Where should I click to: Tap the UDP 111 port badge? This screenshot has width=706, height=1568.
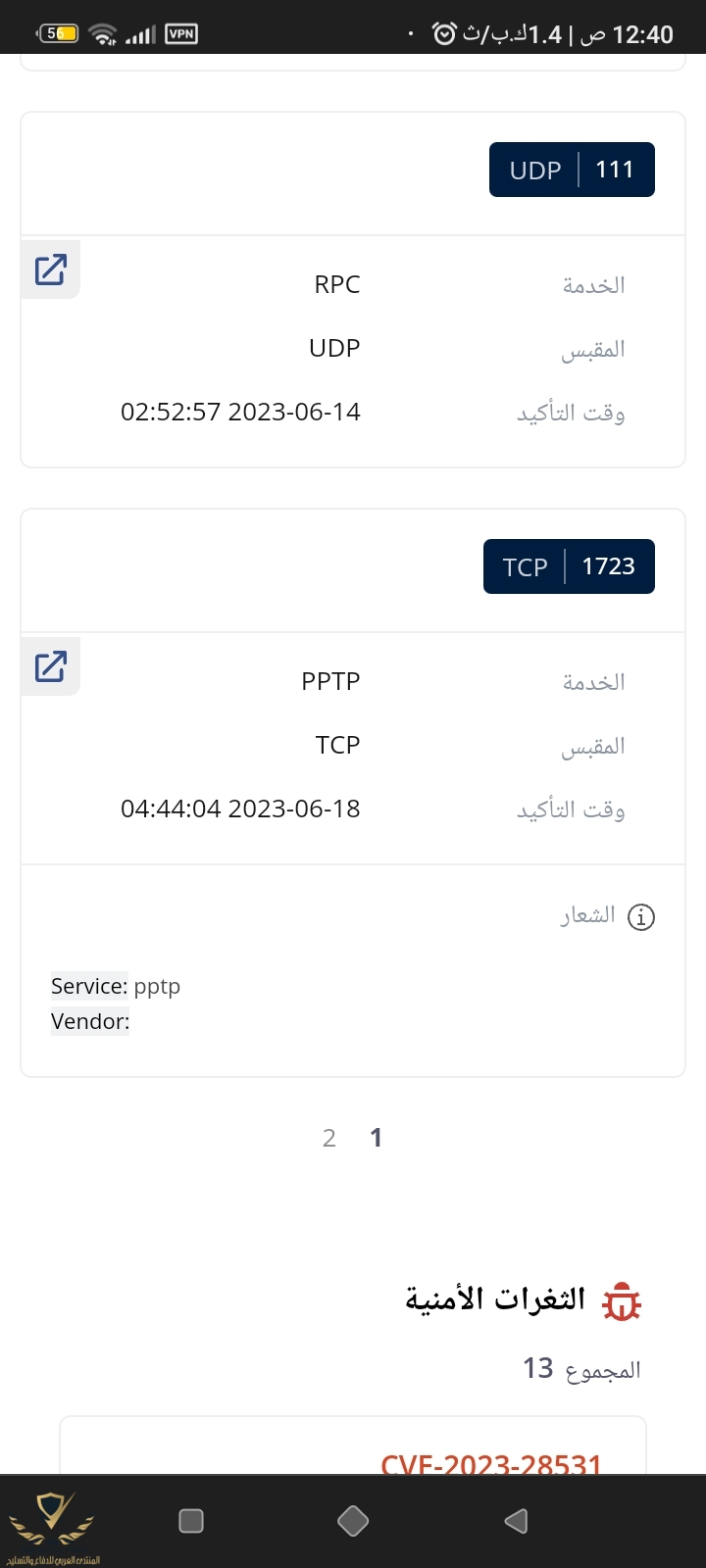click(572, 170)
